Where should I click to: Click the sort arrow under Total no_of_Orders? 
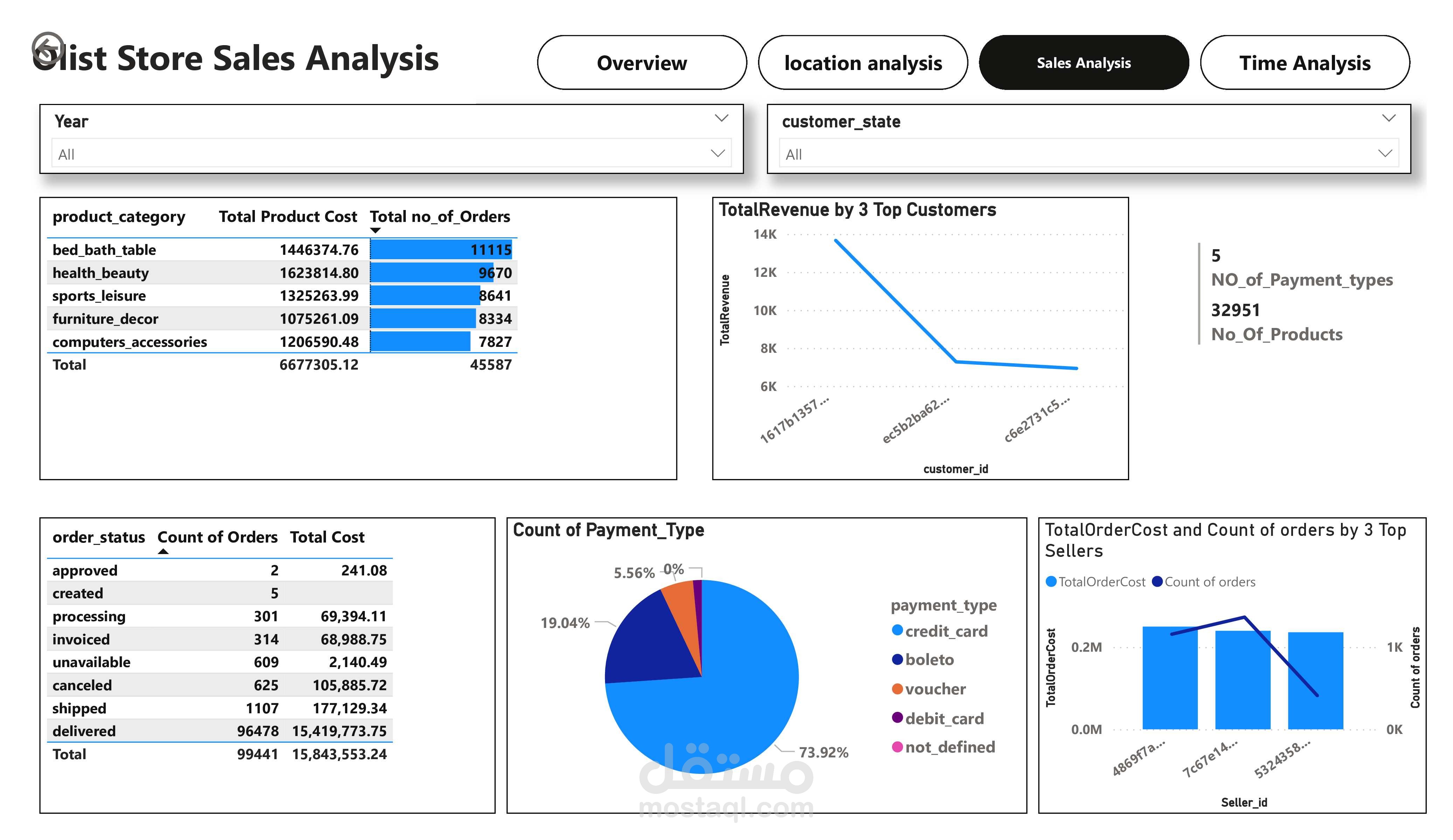375,231
